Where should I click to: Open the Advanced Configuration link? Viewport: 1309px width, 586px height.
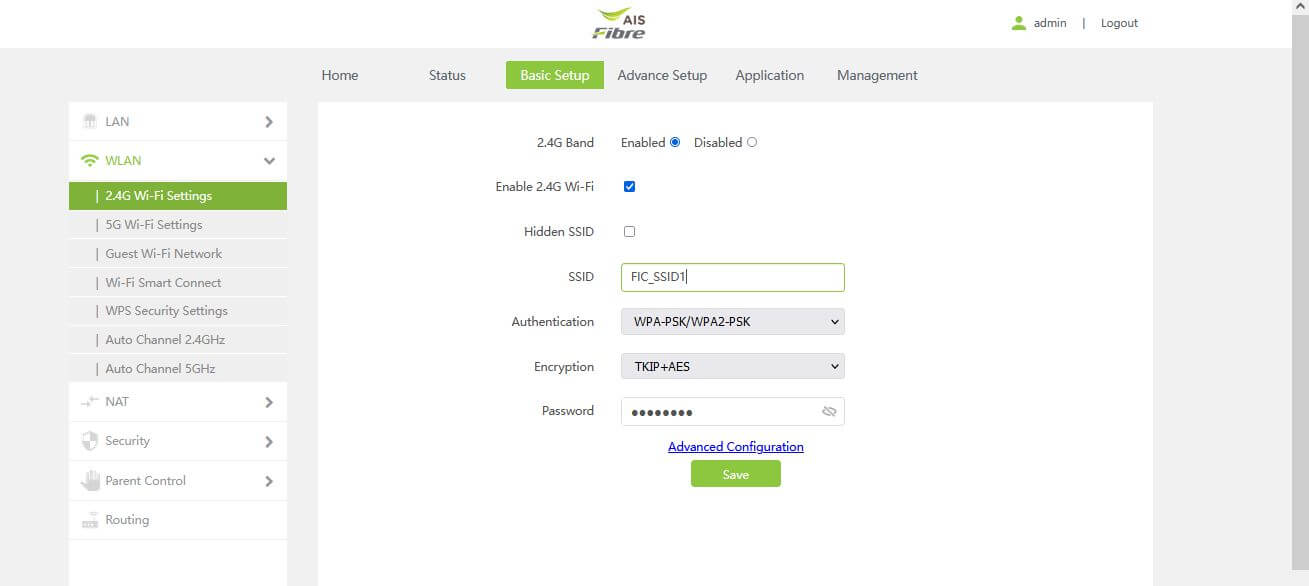(x=735, y=447)
